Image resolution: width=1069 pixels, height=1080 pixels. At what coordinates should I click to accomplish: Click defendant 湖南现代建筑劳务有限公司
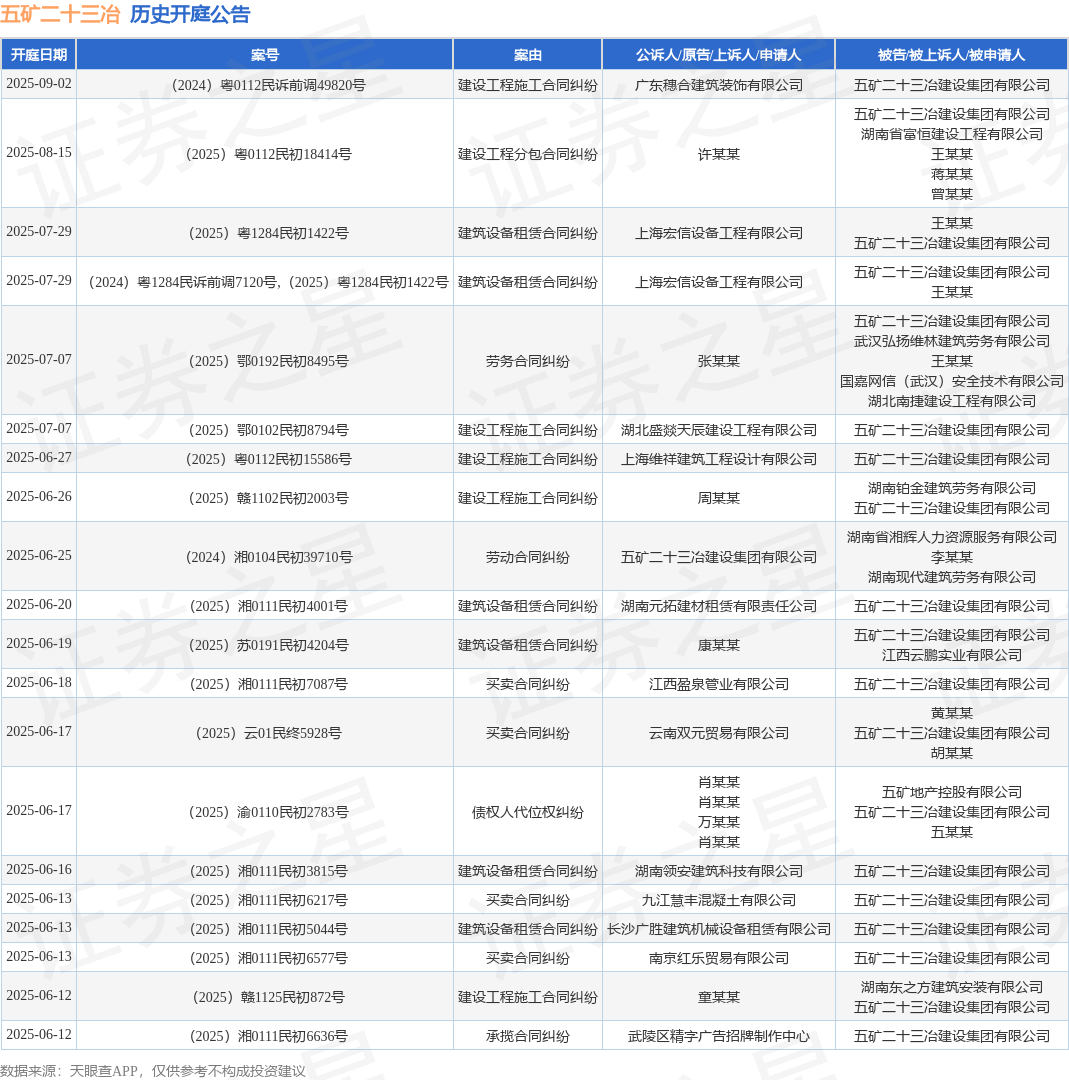click(951, 577)
